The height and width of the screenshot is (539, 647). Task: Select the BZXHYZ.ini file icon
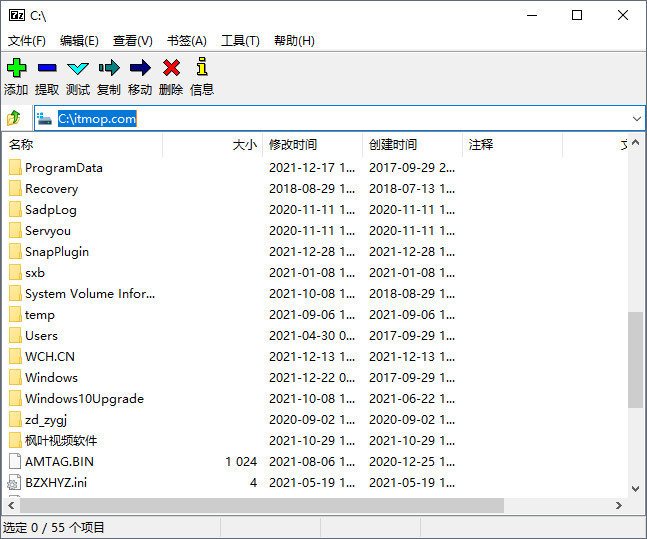[14, 482]
